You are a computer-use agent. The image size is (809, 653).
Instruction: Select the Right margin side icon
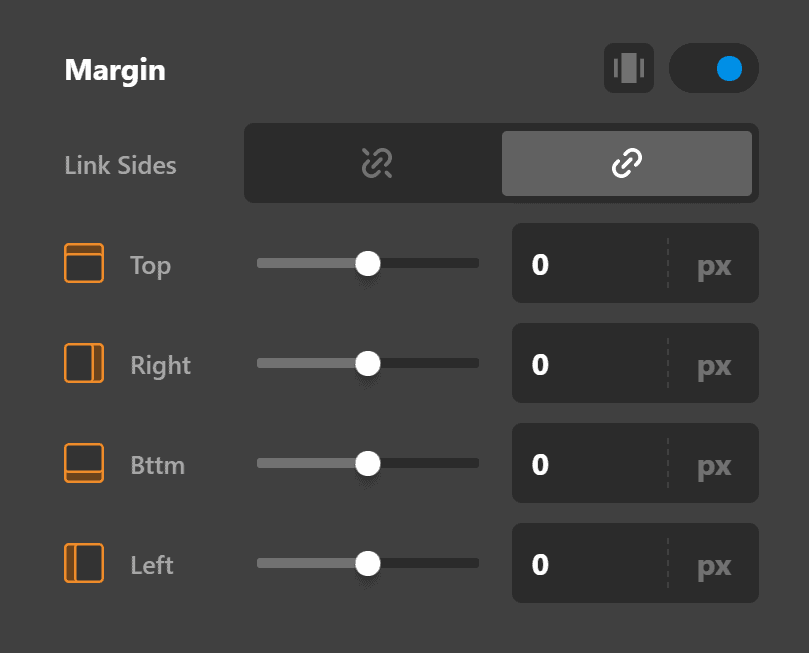84,363
